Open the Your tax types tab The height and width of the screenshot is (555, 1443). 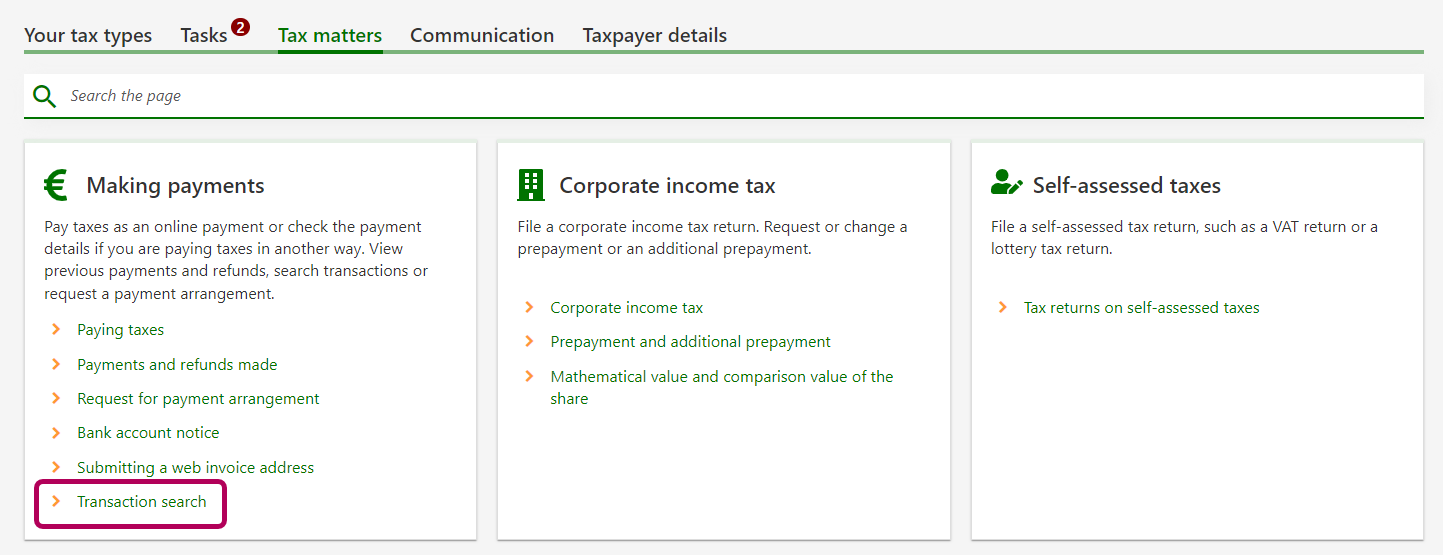88,36
